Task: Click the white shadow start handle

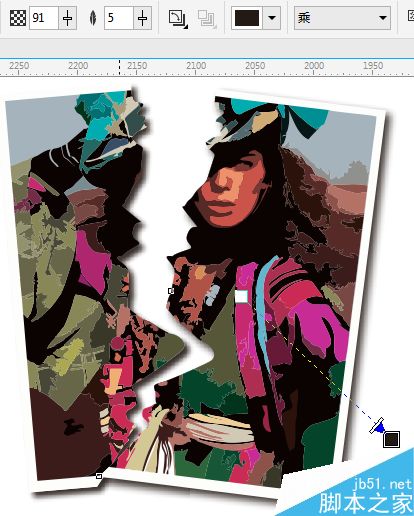Action: point(242,296)
